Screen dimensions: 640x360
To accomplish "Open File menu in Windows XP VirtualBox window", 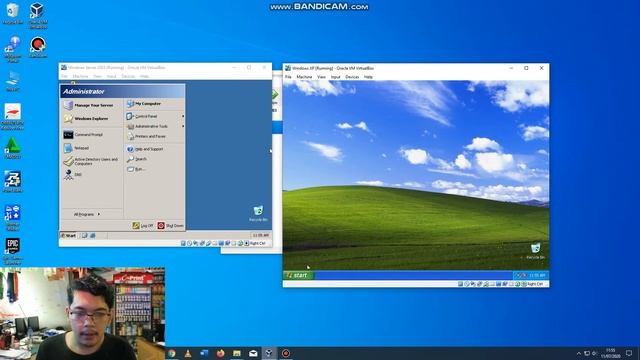I will point(288,77).
